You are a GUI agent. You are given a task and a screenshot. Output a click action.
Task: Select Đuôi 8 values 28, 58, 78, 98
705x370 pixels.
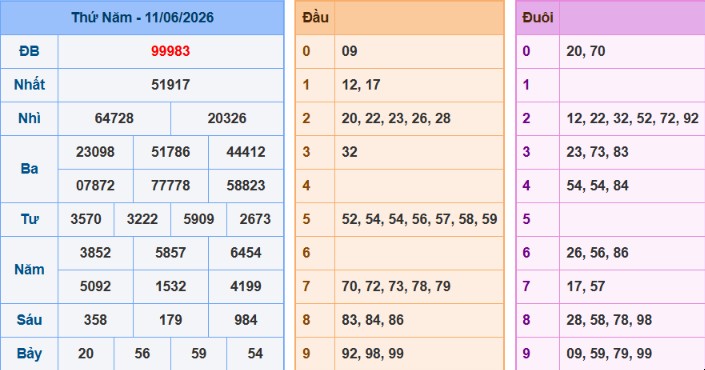click(609, 320)
